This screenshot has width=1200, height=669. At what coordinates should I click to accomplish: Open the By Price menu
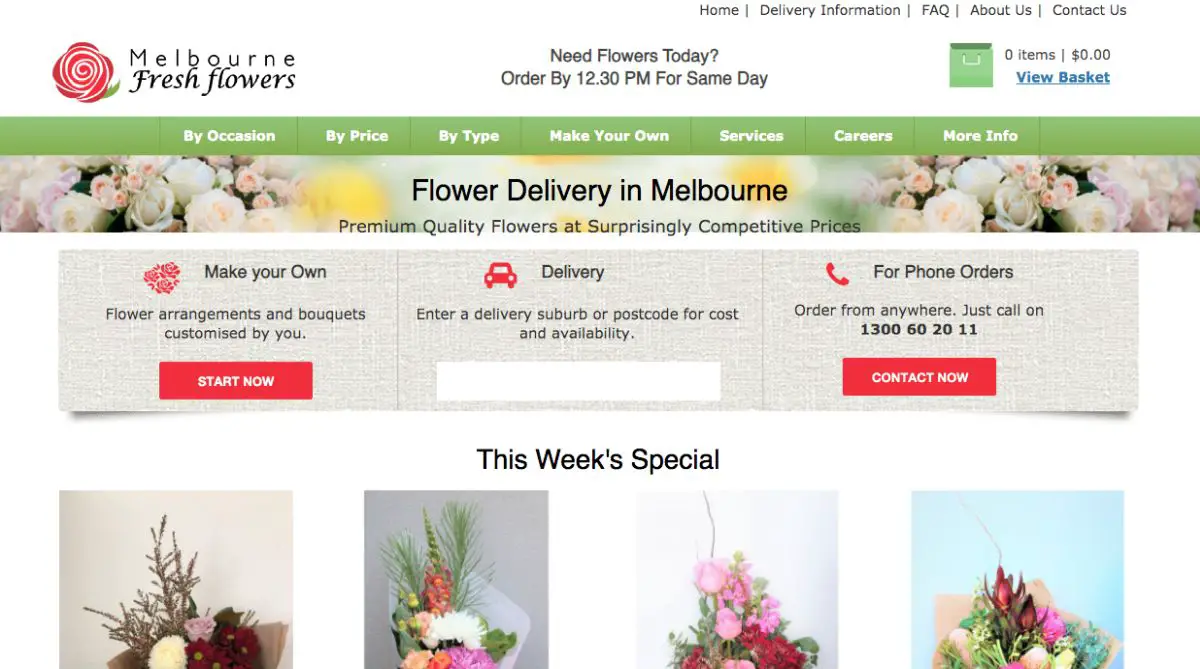tap(357, 136)
